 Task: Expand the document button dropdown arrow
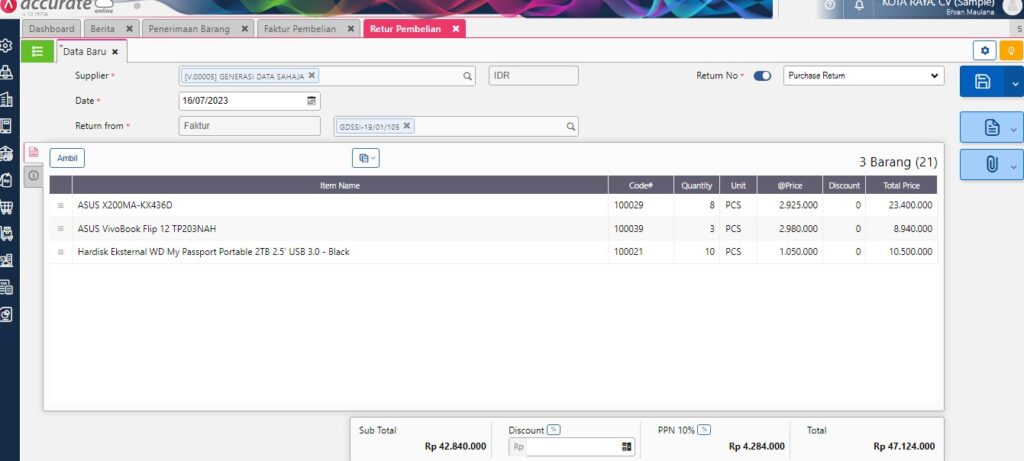(x=1013, y=130)
